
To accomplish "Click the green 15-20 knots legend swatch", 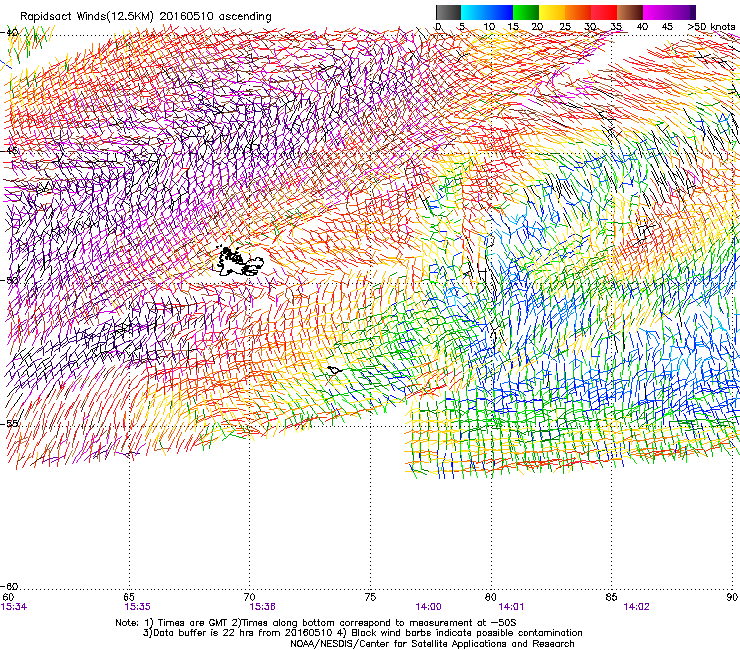I will [x=526, y=12].
